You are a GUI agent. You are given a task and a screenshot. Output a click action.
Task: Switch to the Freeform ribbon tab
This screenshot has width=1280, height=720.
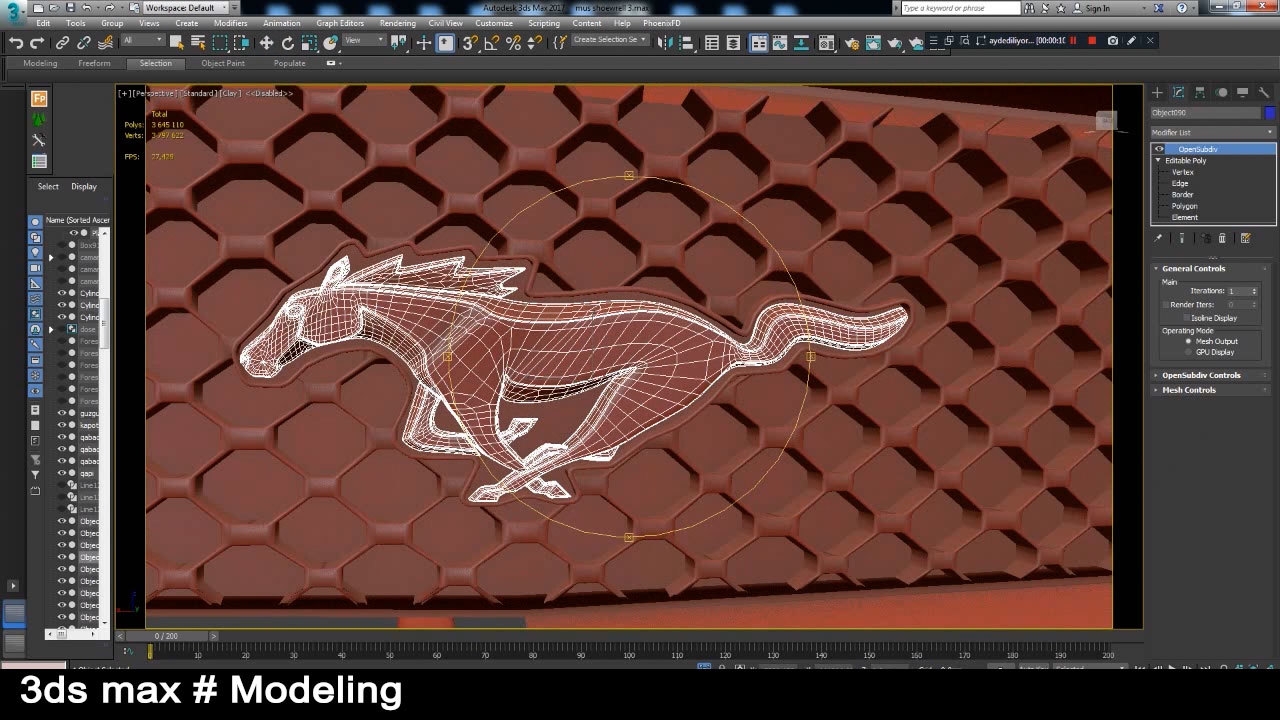(x=94, y=63)
